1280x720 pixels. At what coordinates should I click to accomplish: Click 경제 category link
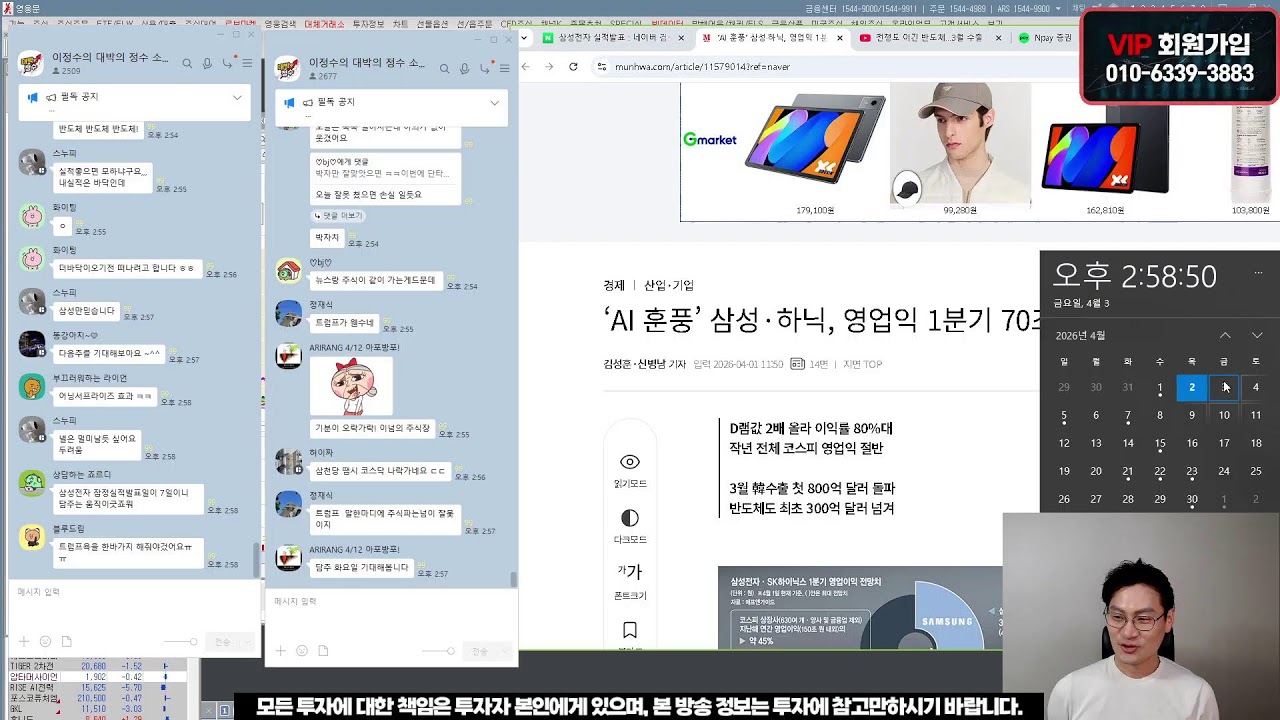tap(614, 285)
